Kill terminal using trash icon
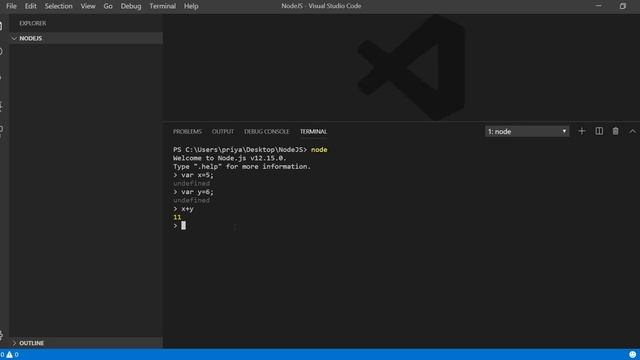640x360 pixels. point(616,131)
